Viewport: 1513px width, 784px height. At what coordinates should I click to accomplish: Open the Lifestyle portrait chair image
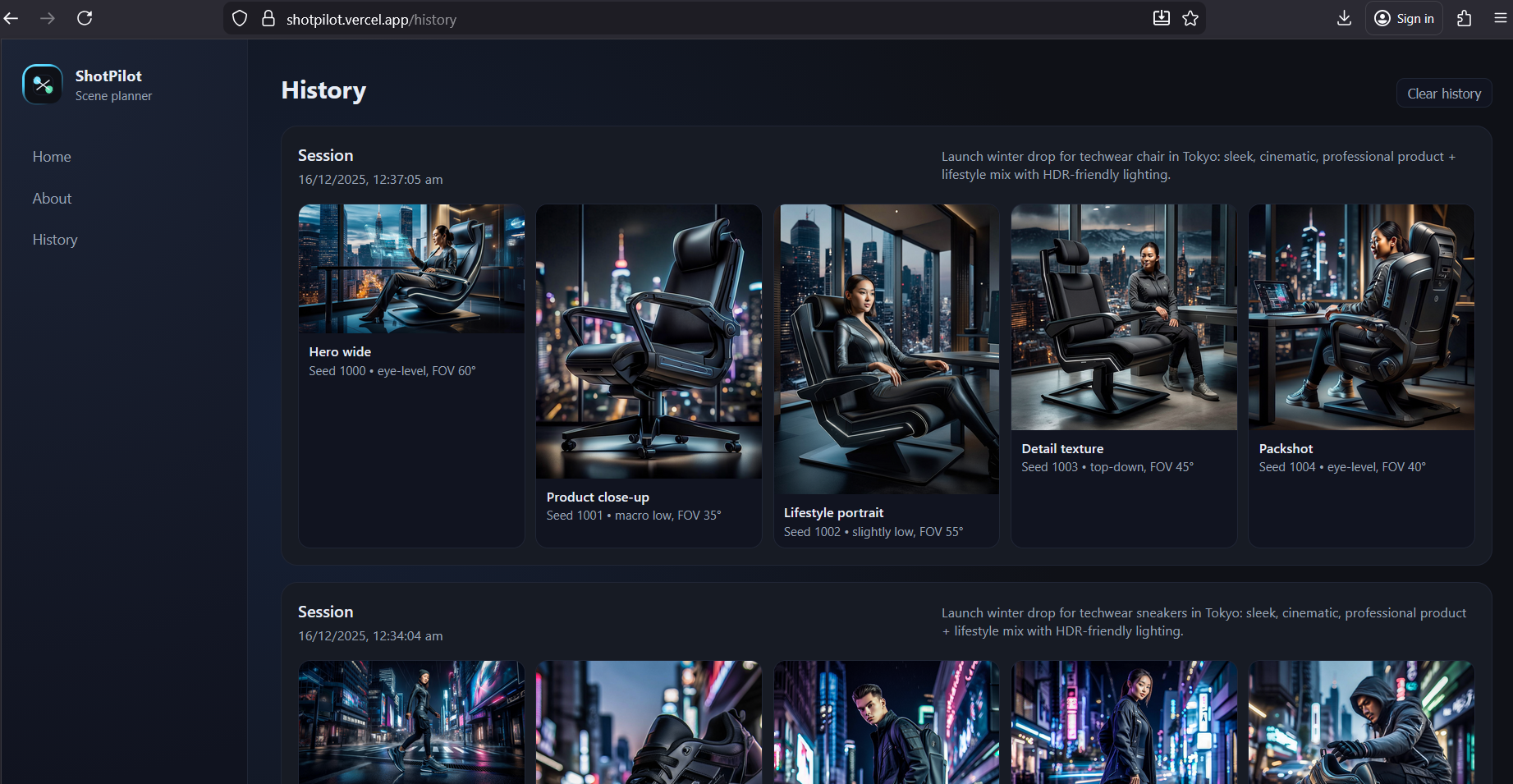click(x=887, y=349)
